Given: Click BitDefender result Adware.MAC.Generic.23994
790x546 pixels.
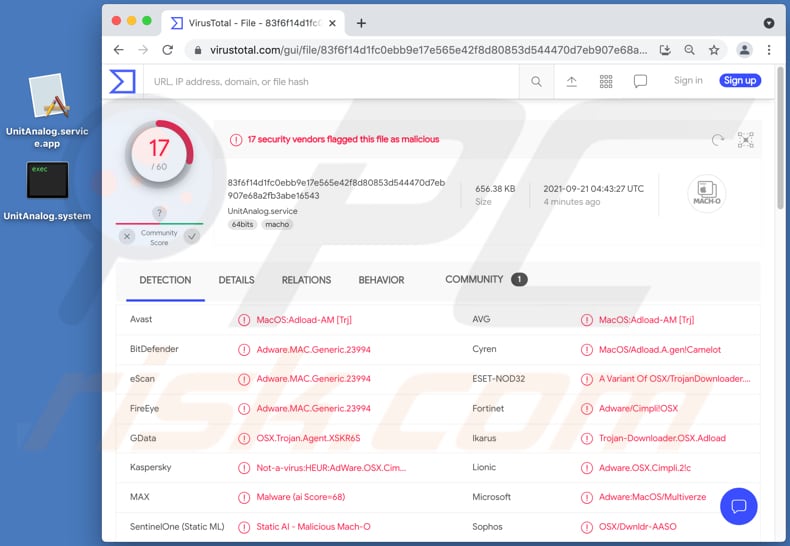Looking at the screenshot, I should 313,350.
